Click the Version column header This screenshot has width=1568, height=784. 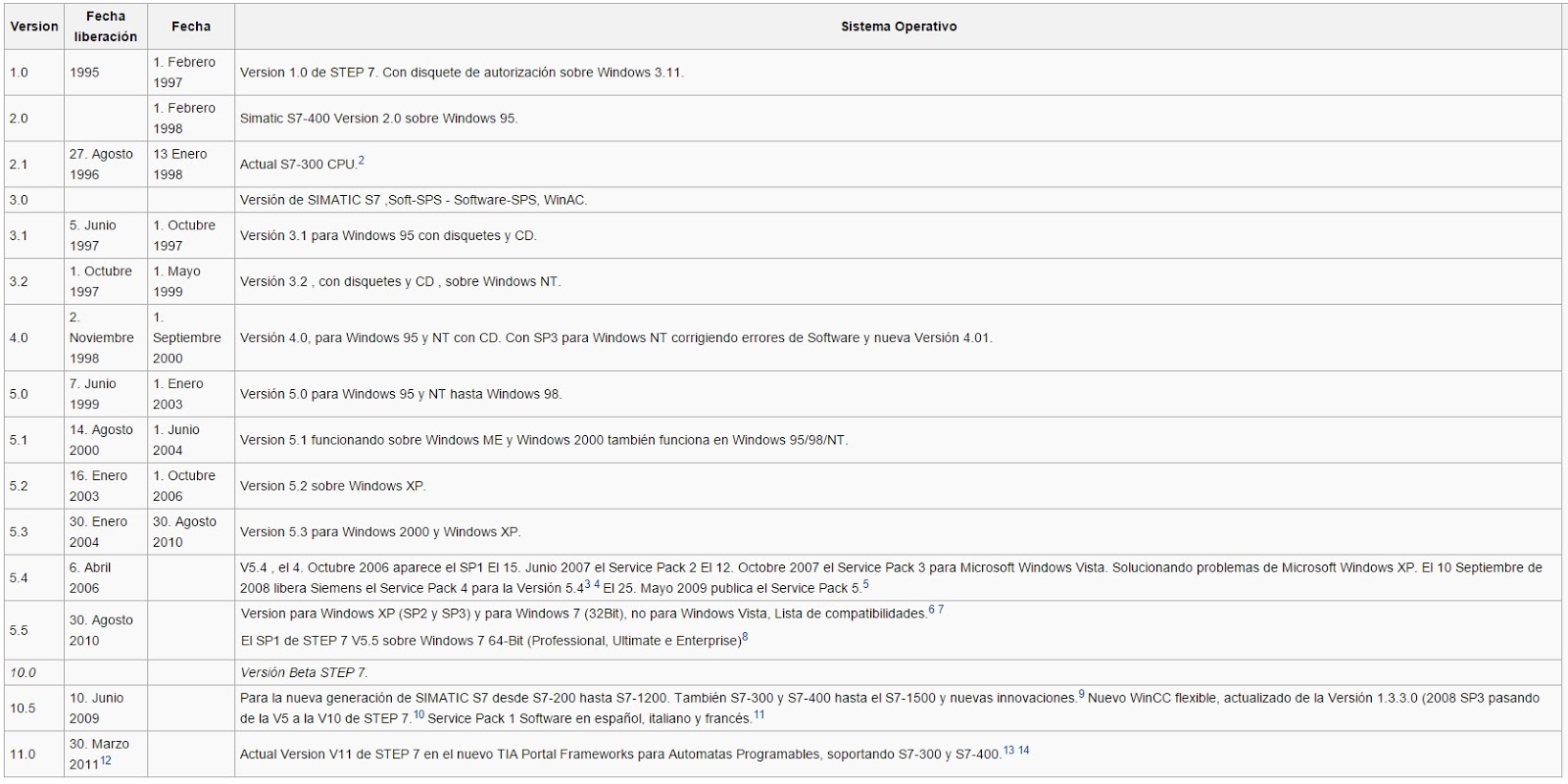click(34, 26)
